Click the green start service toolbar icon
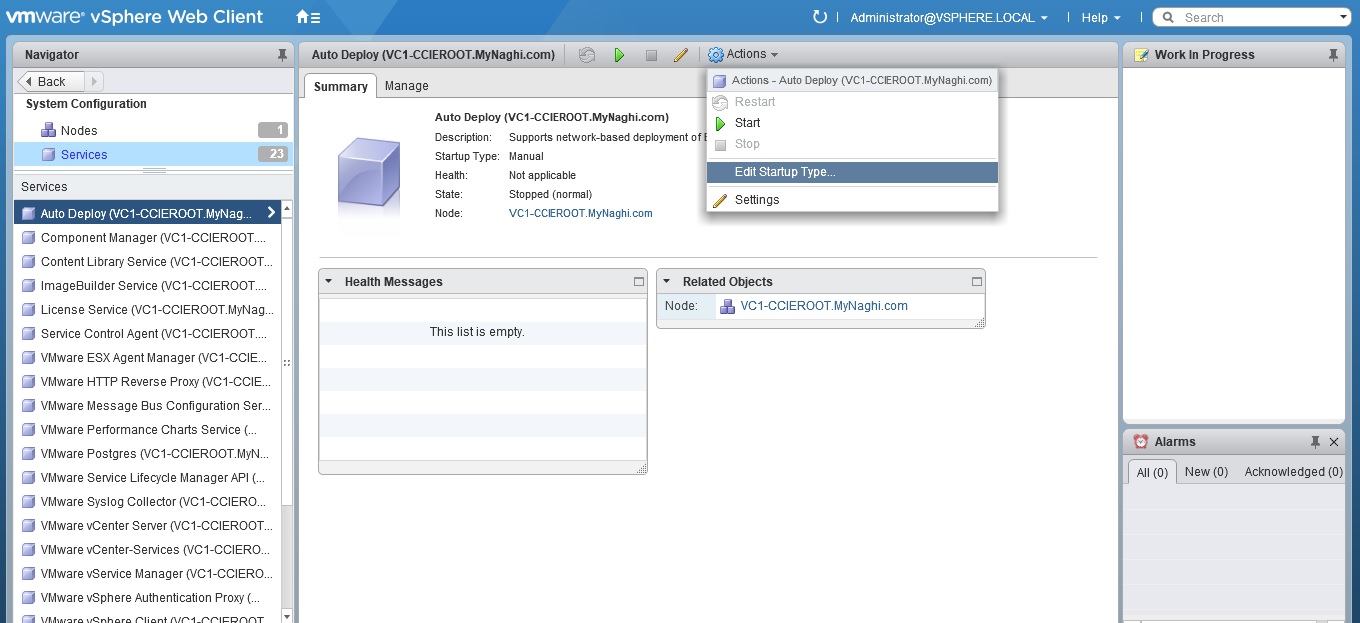This screenshot has width=1360, height=623. click(619, 55)
